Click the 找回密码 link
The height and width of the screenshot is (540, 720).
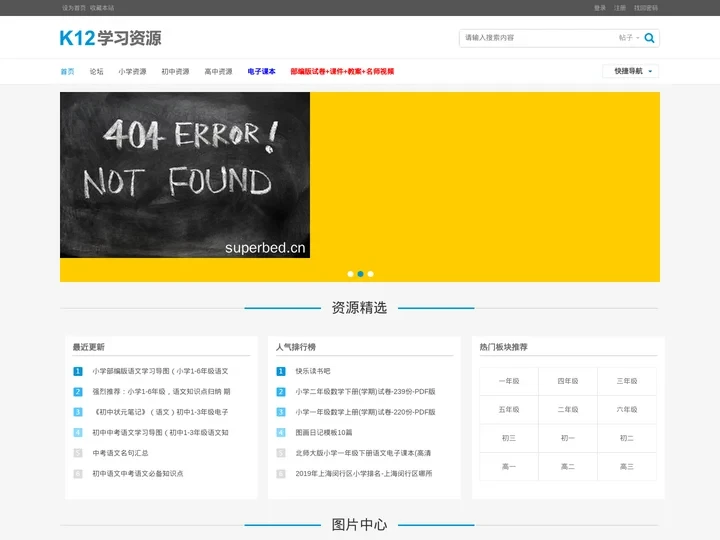(x=646, y=8)
